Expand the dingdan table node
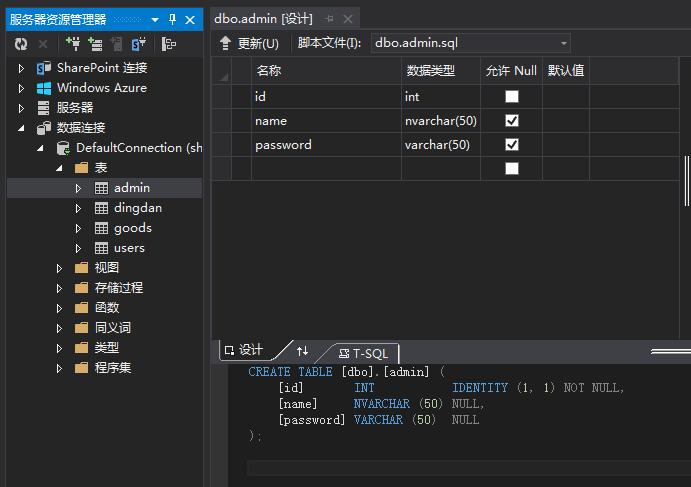The image size is (691, 487). tap(78, 208)
